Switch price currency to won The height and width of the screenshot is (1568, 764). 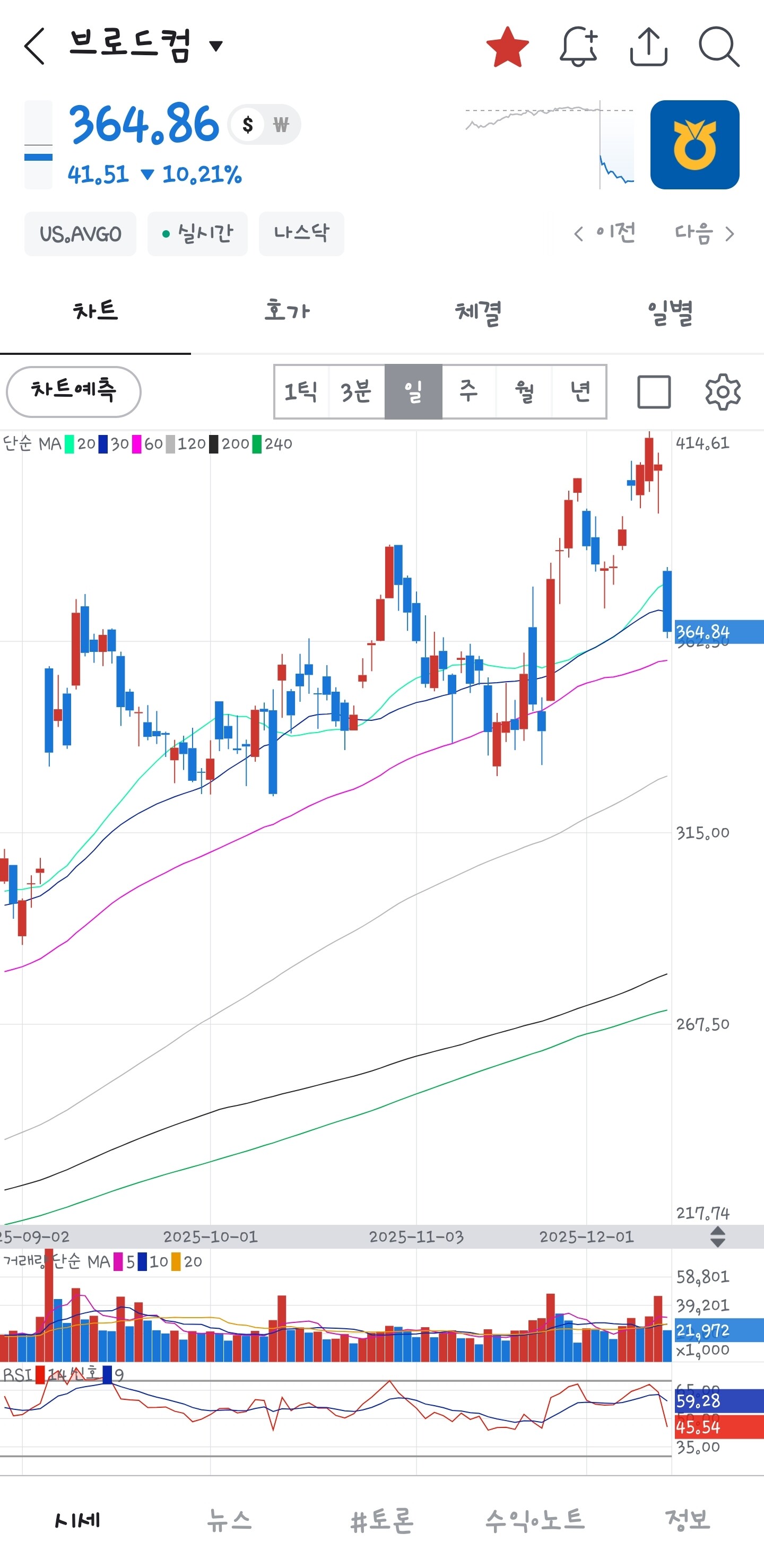(x=281, y=125)
